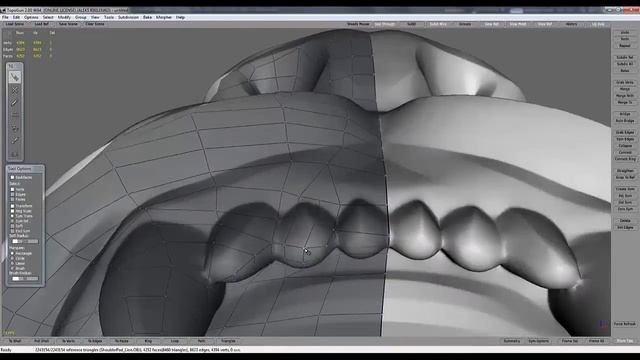The height and width of the screenshot is (360, 640).
Task: Select the arrow-pointer Edit tool icon
Action: coord(15,77)
